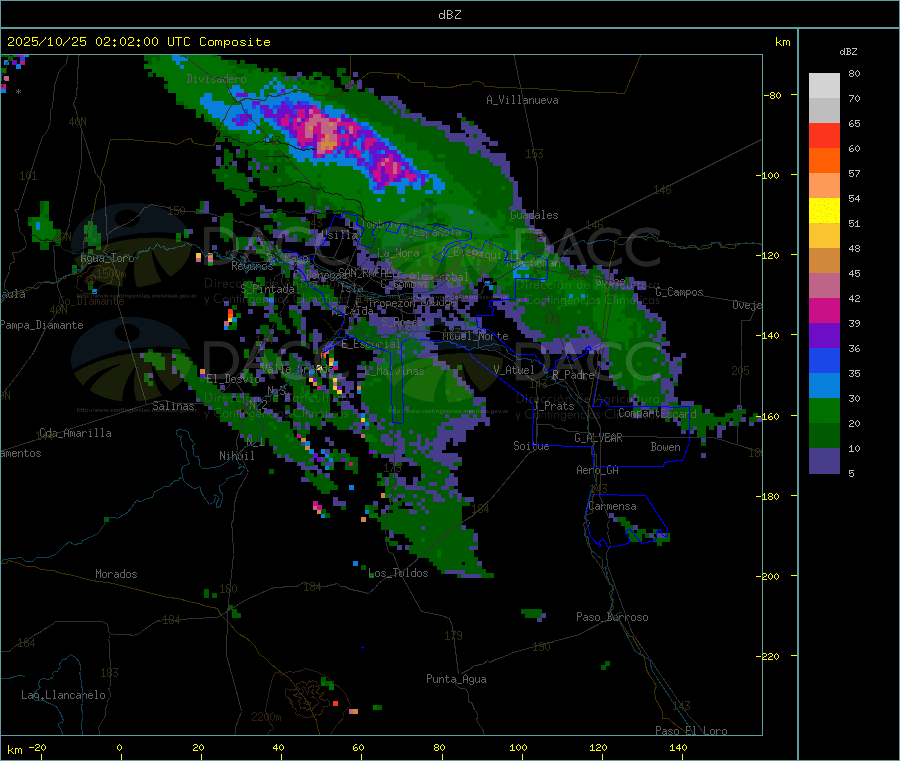Select the red 60 dBZ legend swatch
Viewport: 900px width, 761px height.
coord(824,135)
